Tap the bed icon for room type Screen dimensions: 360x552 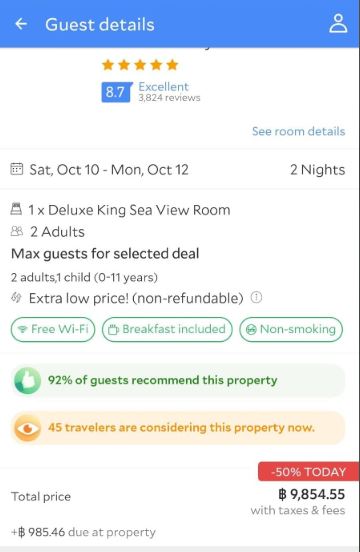16,209
